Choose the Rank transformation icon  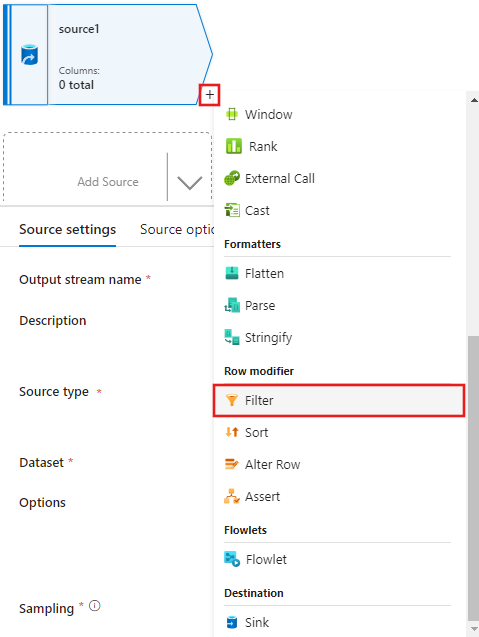coord(234,146)
